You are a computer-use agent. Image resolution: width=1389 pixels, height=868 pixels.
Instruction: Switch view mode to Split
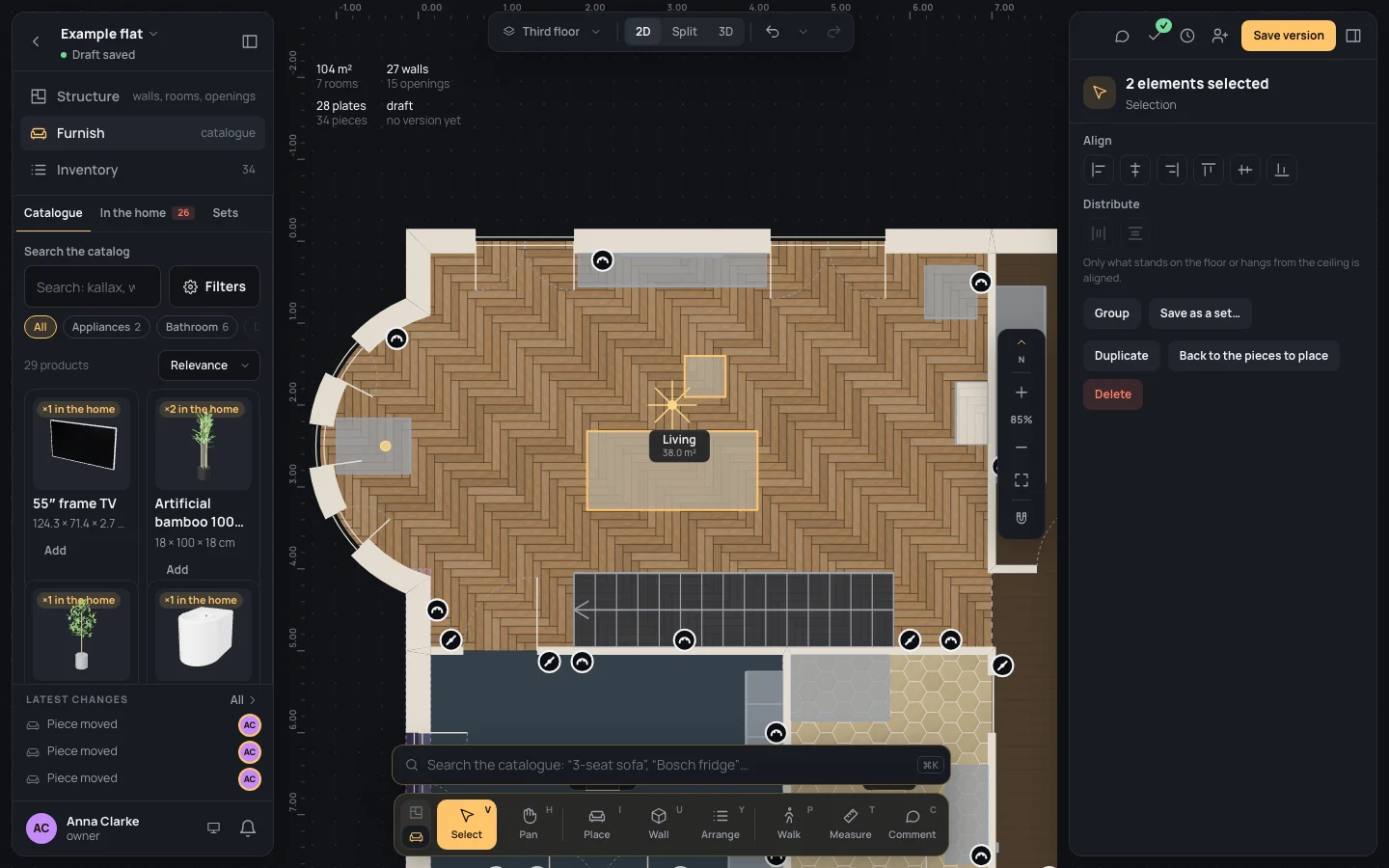coord(684,32)
